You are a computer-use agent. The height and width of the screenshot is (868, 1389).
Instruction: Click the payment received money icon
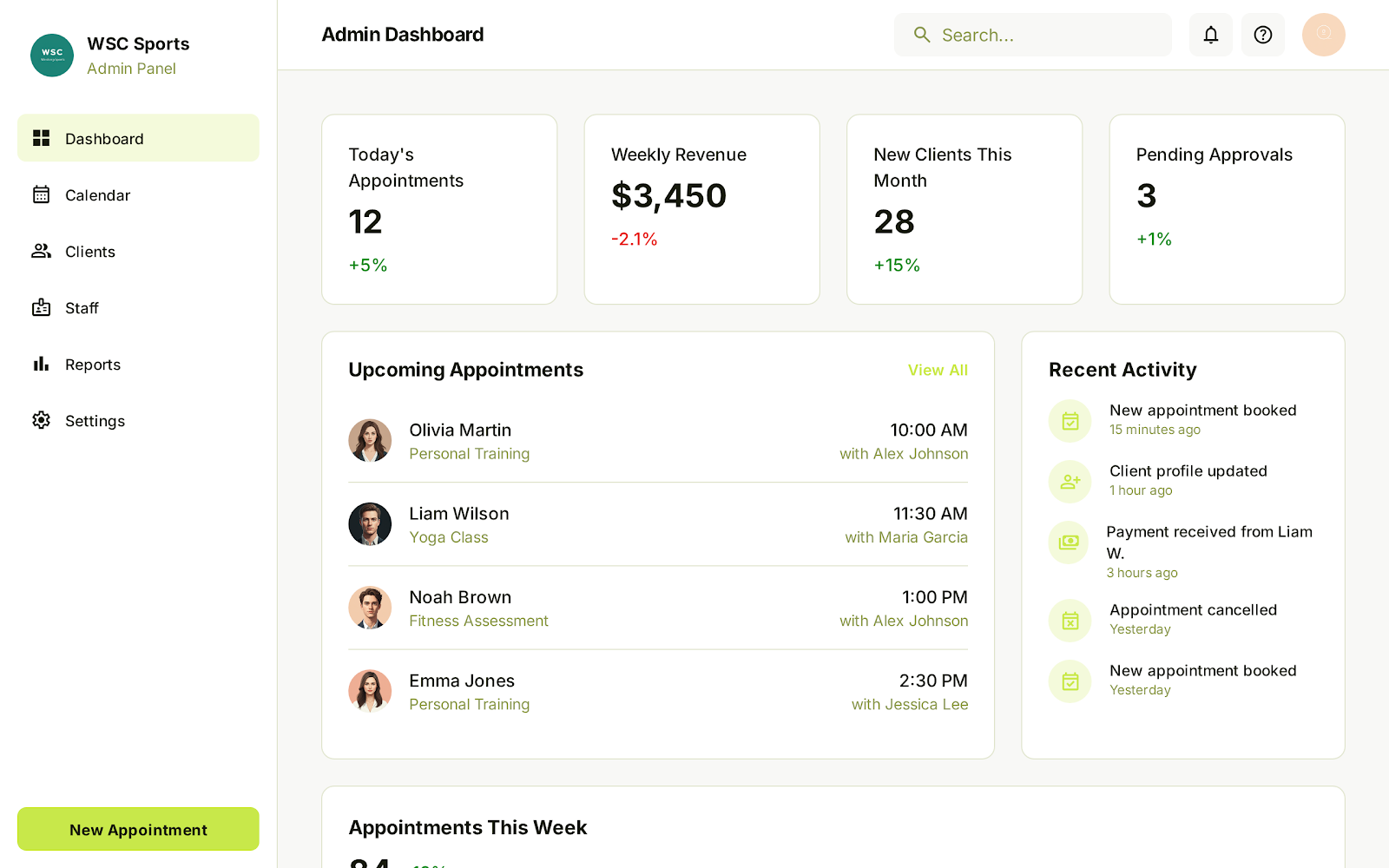point(1070,542)
